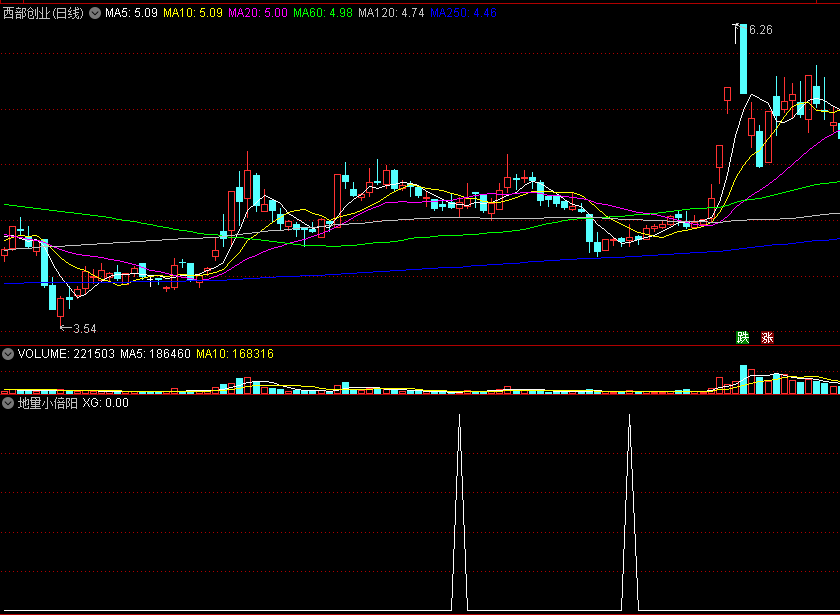Click the second XG signal spike
Screen dimensions: 840x615
(x=629, y=512)
